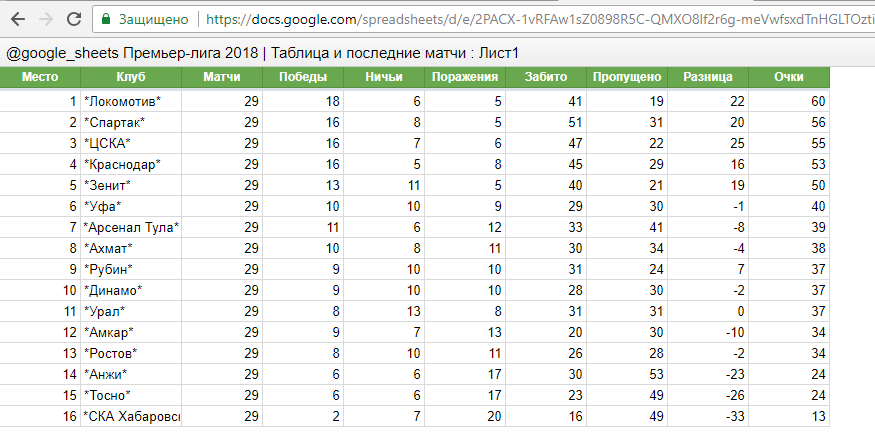Click Арсенал Тула's goal difference -8
This screenshot has height=445, width=875.
708,227
